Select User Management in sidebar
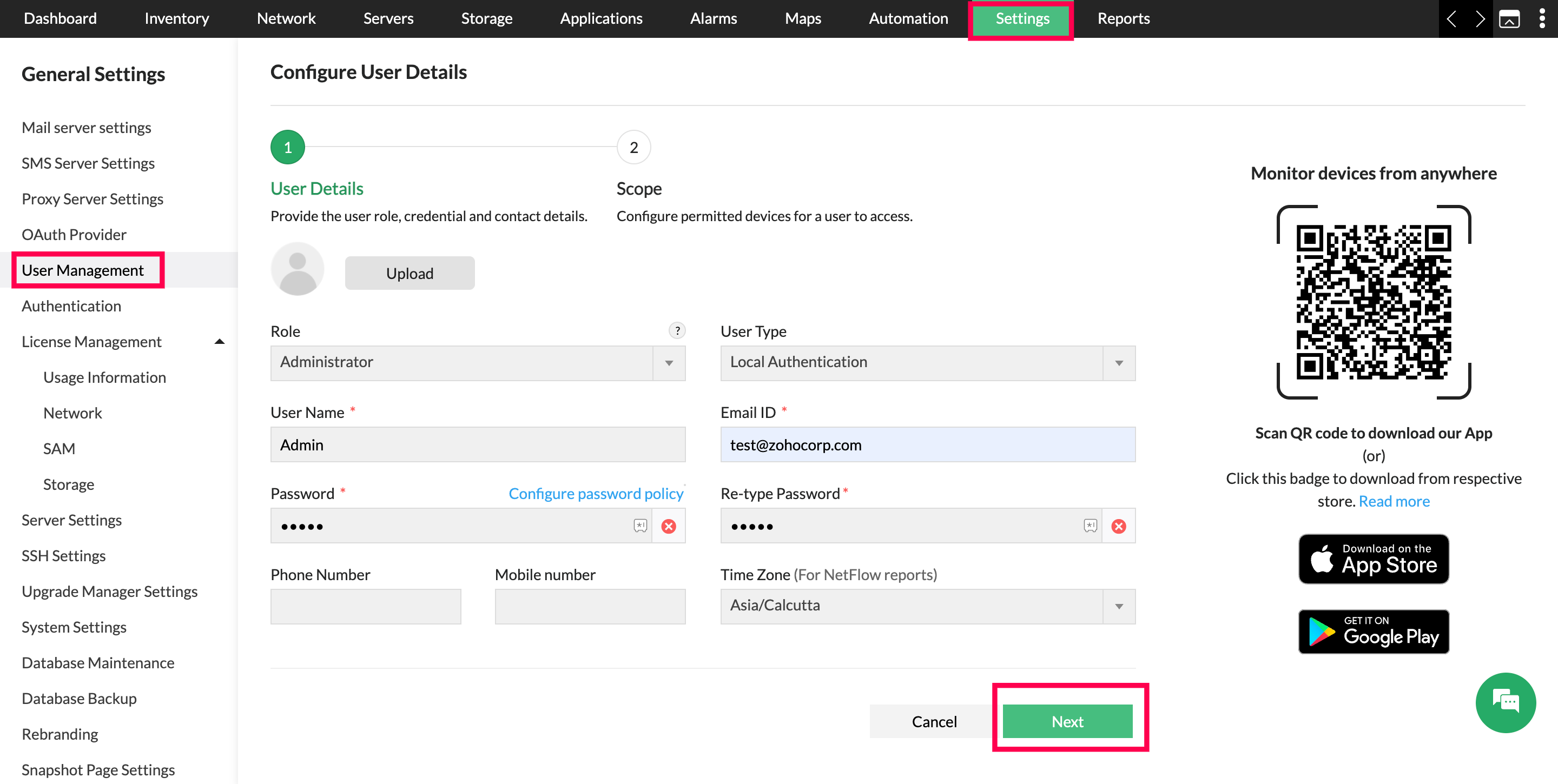The height and width of the screenshot is (784, 1558). 82,270
